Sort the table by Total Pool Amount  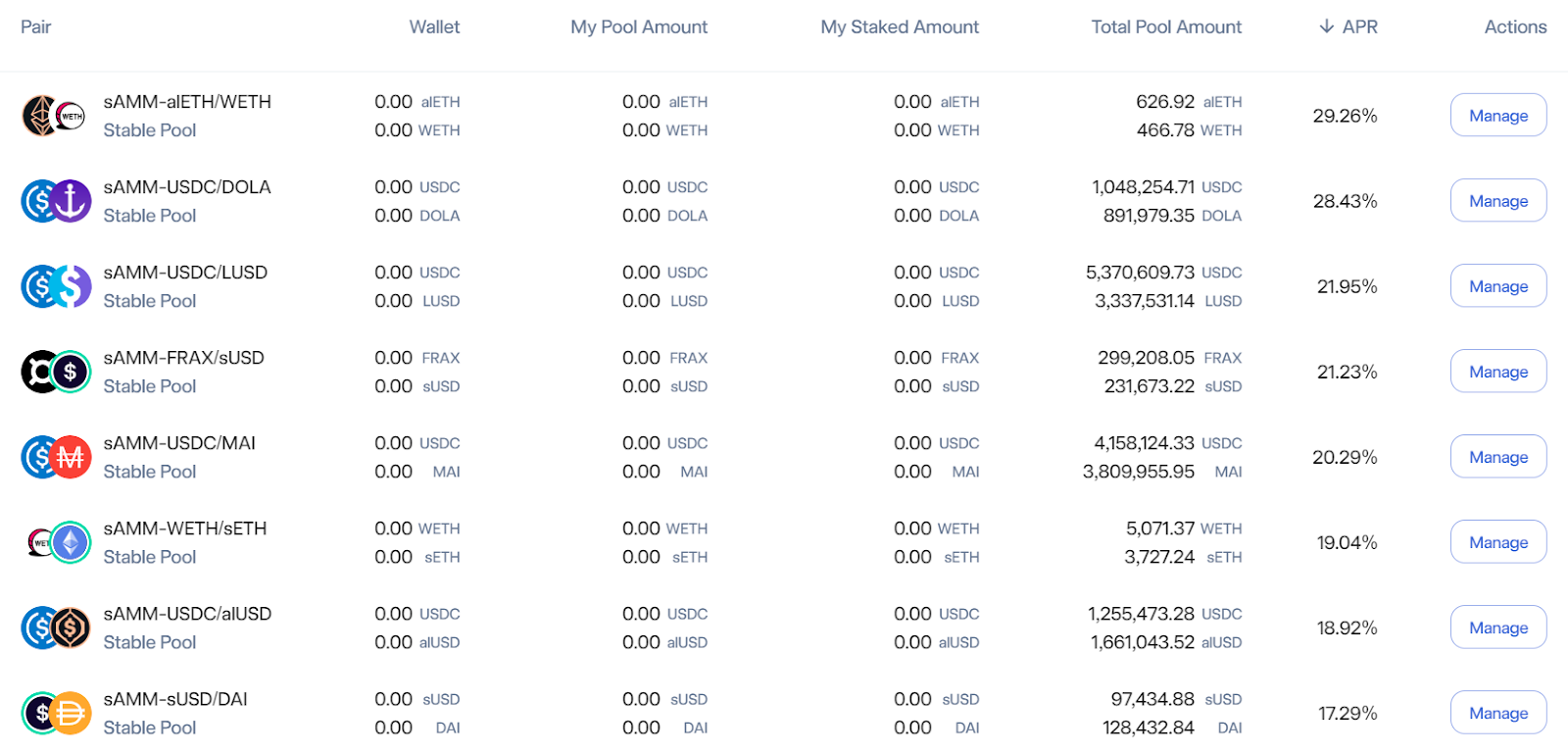1165,26
